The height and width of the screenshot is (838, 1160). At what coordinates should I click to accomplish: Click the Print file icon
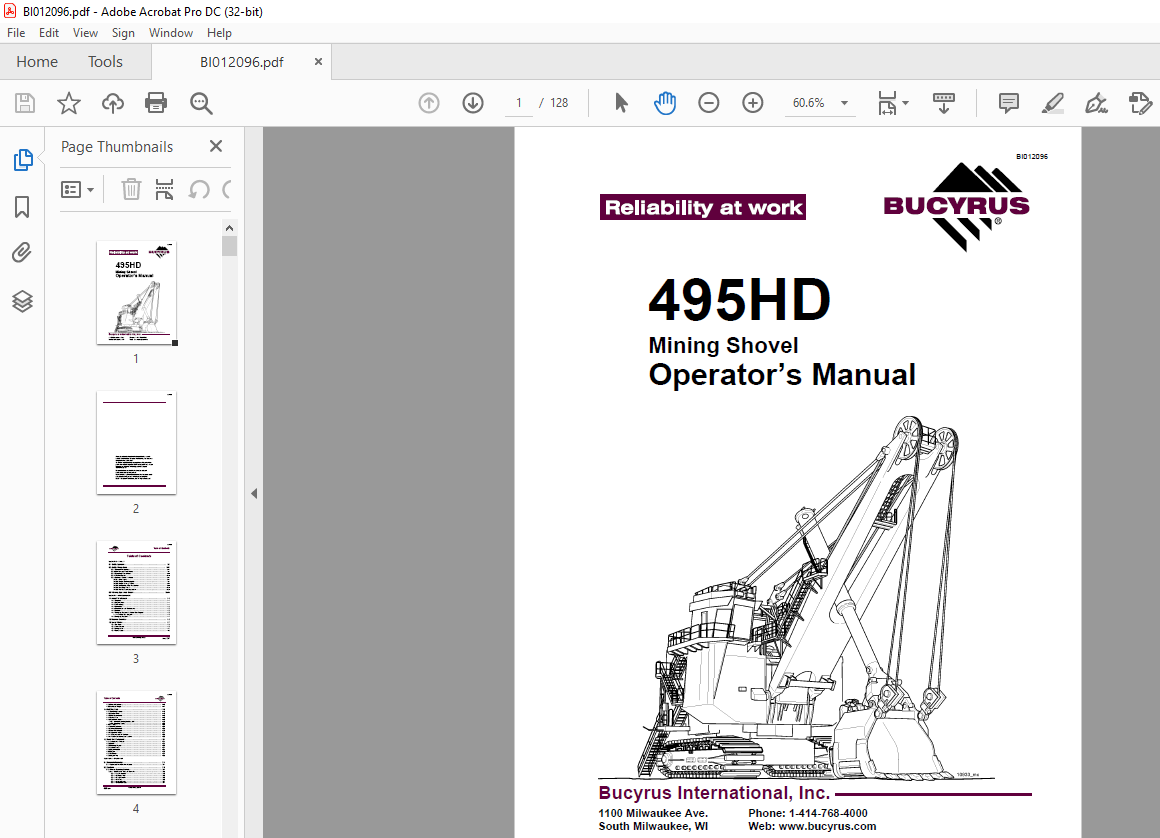coord(156,103)
